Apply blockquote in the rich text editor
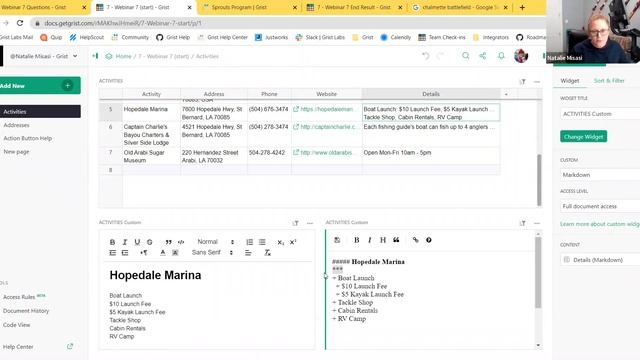This screenshot has width=640, height=360. coord(168,242)
